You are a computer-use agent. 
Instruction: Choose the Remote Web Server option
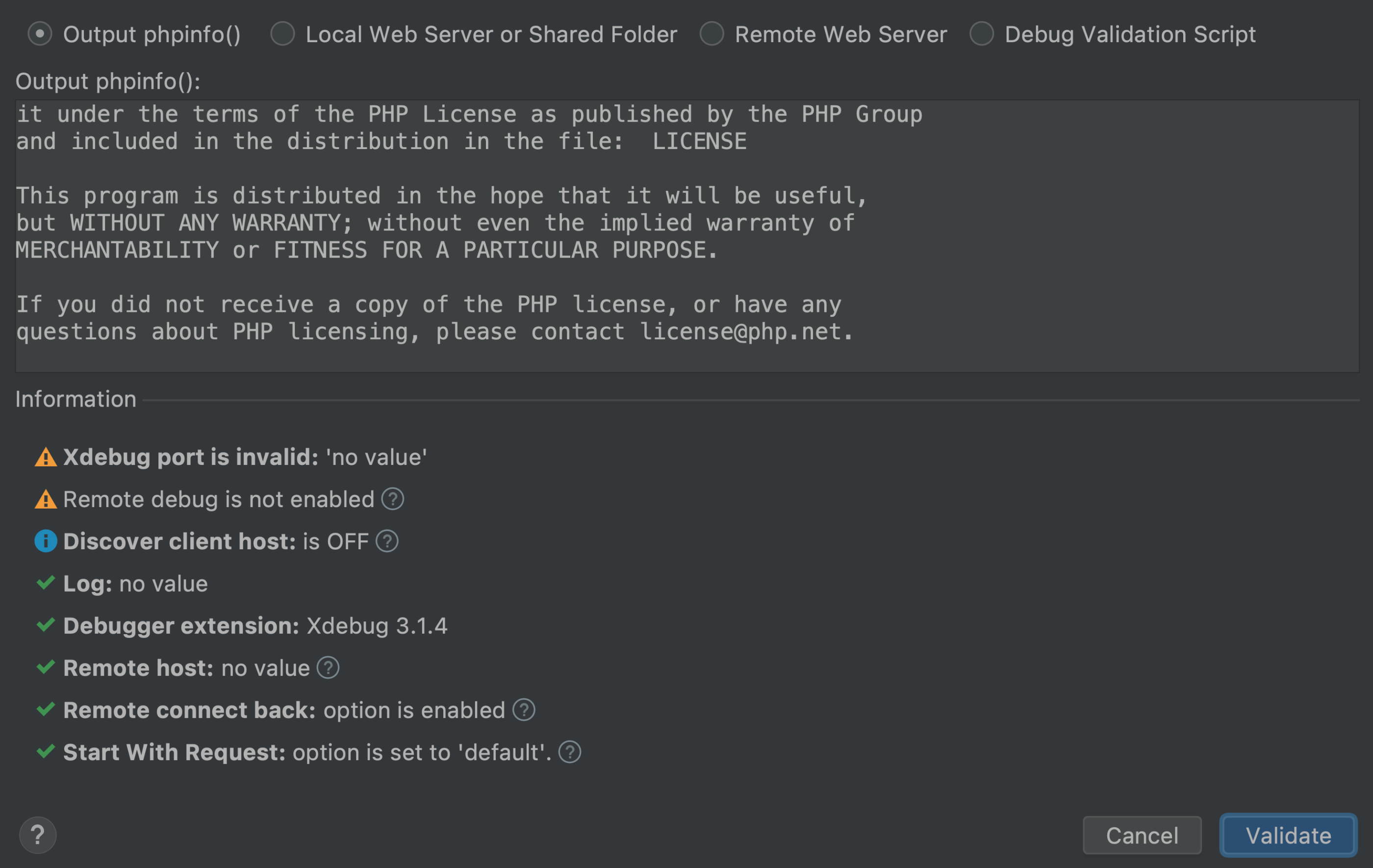click(712, 34)
